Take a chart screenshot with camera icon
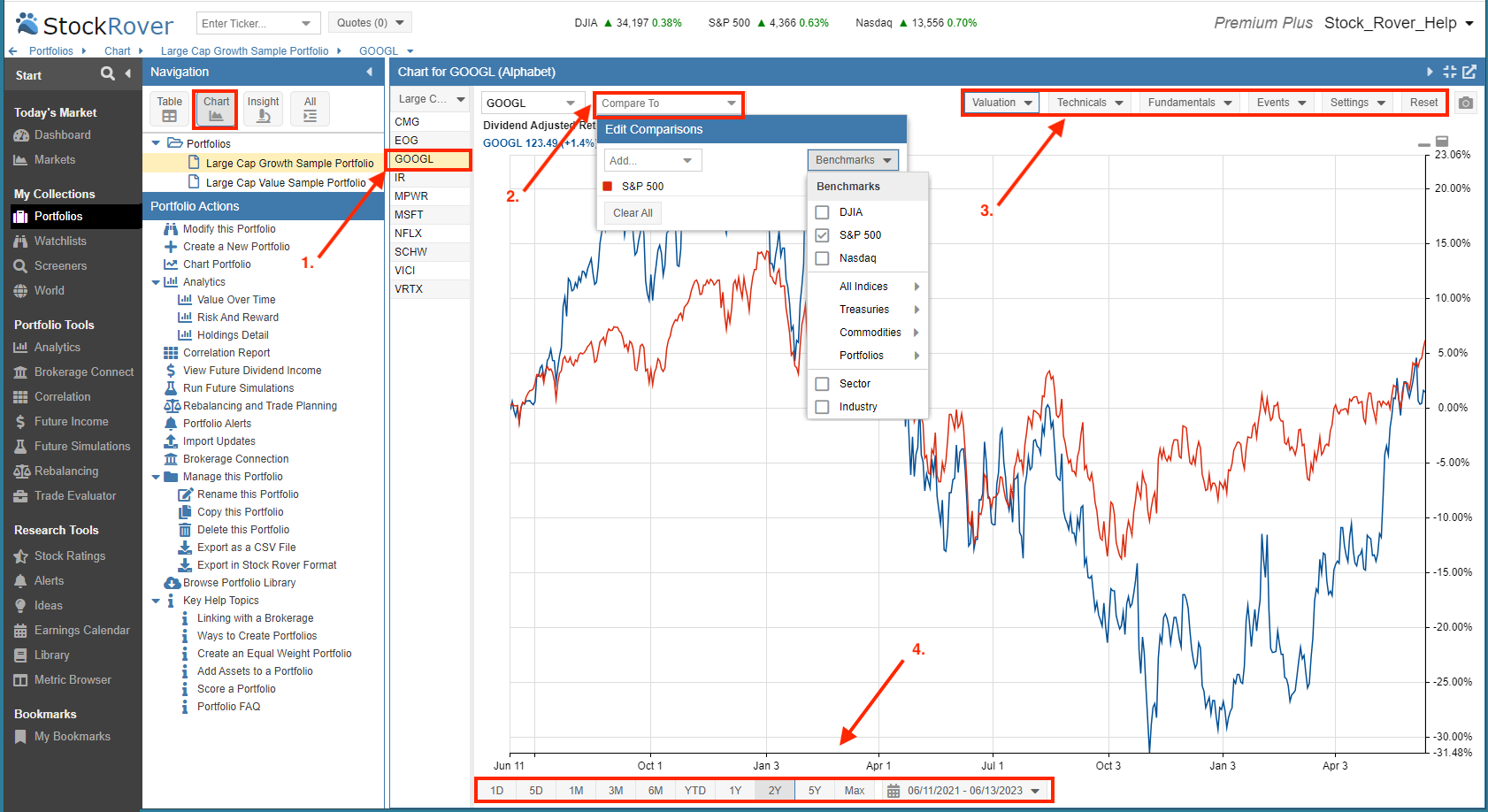The width and height of the screenshot is (1488, 812). click(x=1466, y=103)
